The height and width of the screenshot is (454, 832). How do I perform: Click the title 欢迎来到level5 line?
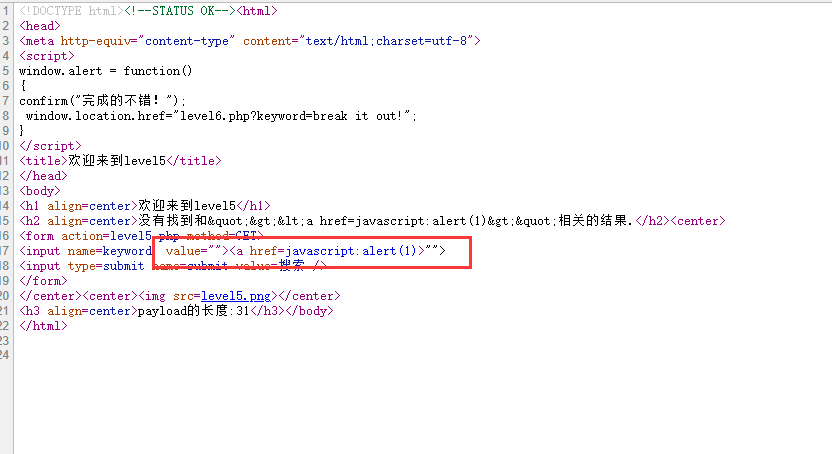(120, 161)
